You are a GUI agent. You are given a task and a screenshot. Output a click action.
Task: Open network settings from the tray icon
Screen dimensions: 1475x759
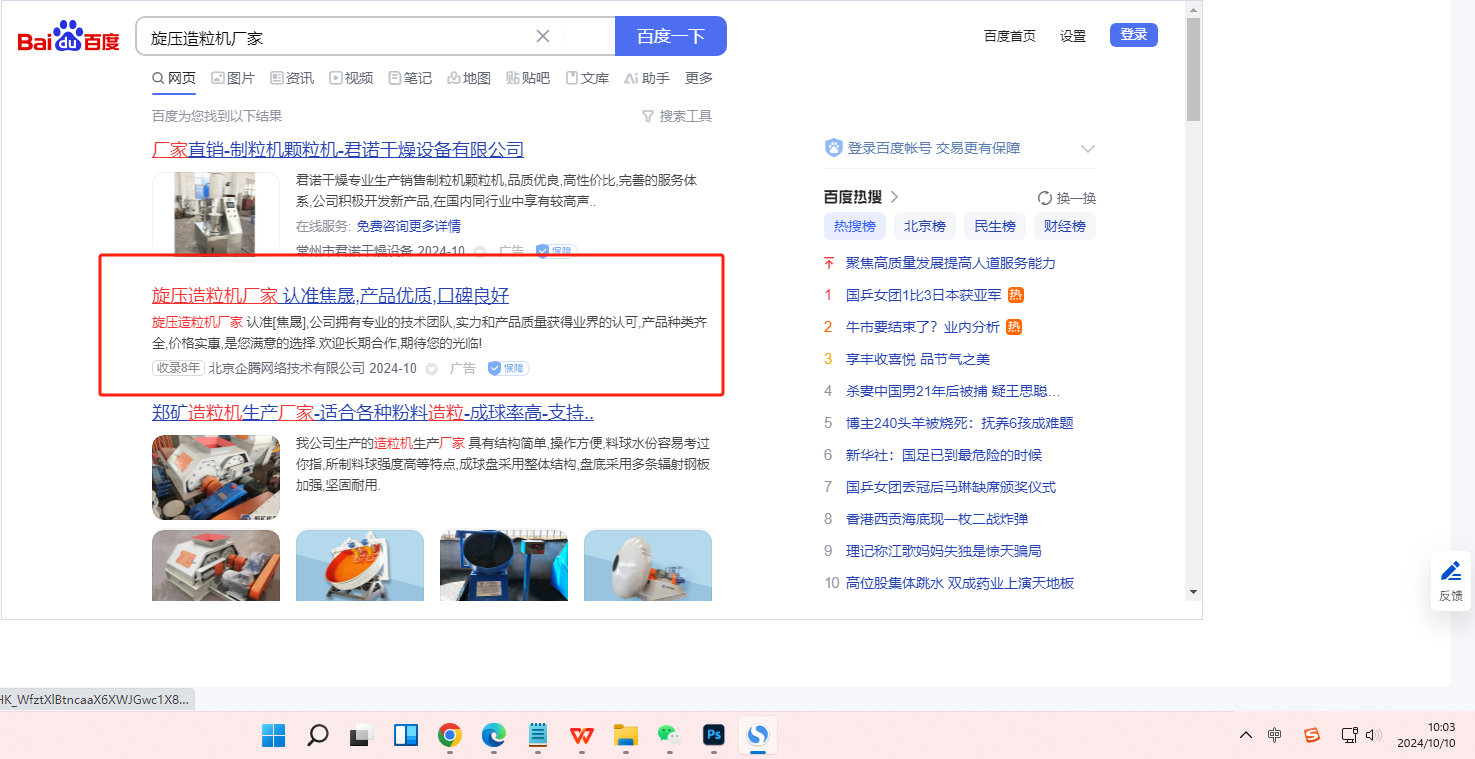pos(1350,736)
